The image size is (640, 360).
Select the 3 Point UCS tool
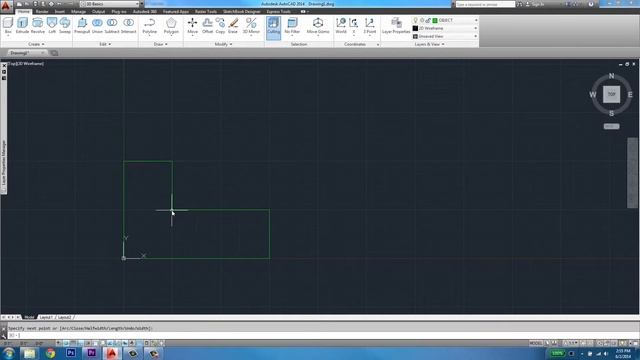click(370, 26)
